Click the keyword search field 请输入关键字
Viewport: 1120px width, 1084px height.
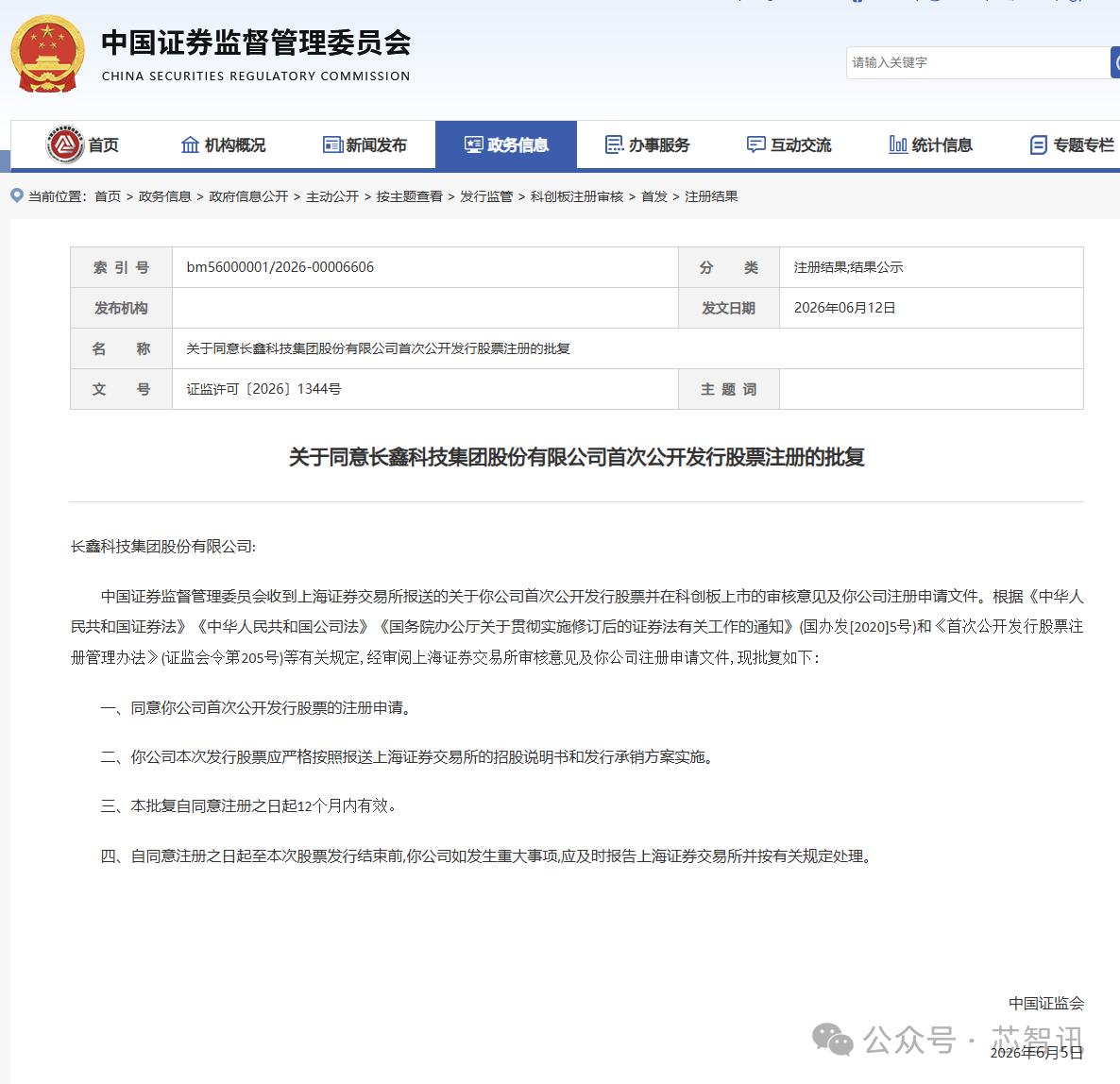(x=977, y=63)
